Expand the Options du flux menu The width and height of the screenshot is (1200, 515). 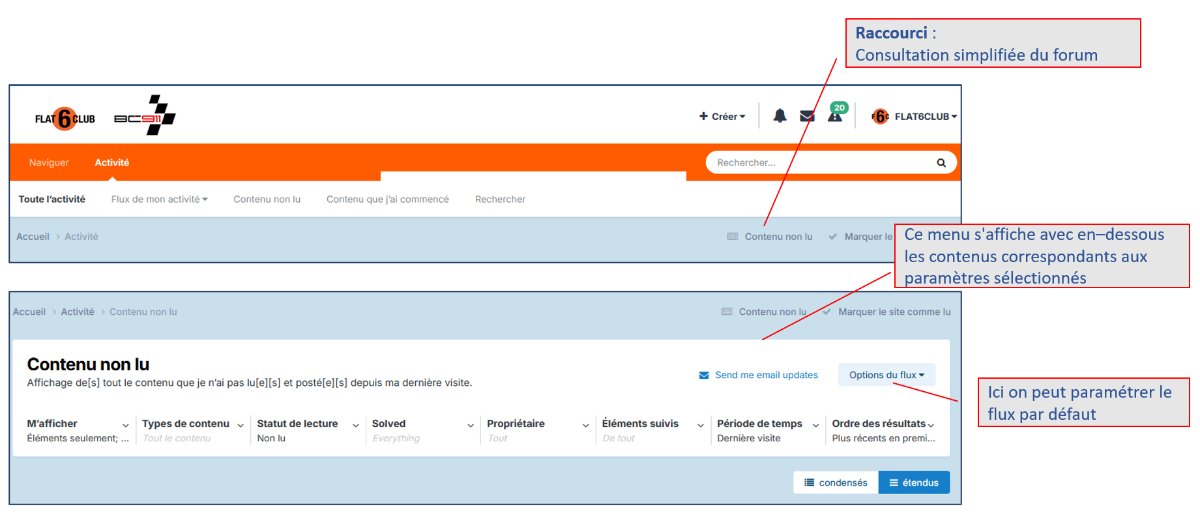886,375
